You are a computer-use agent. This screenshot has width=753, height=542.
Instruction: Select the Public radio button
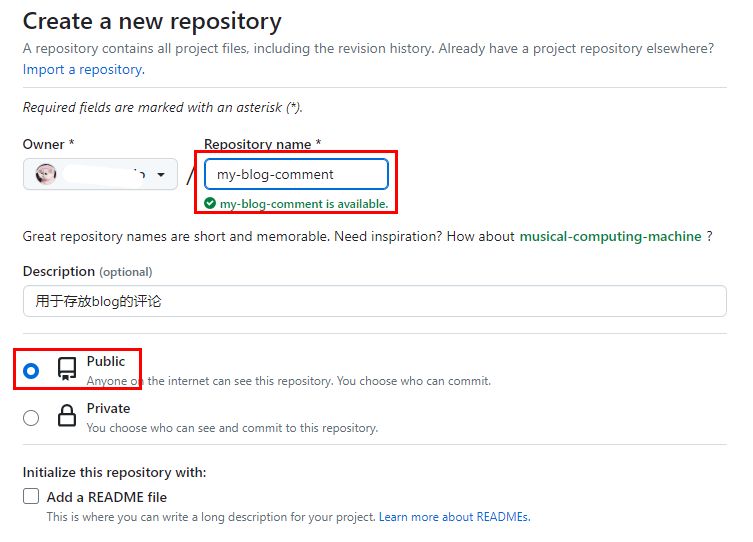click(x=31, y=371)
